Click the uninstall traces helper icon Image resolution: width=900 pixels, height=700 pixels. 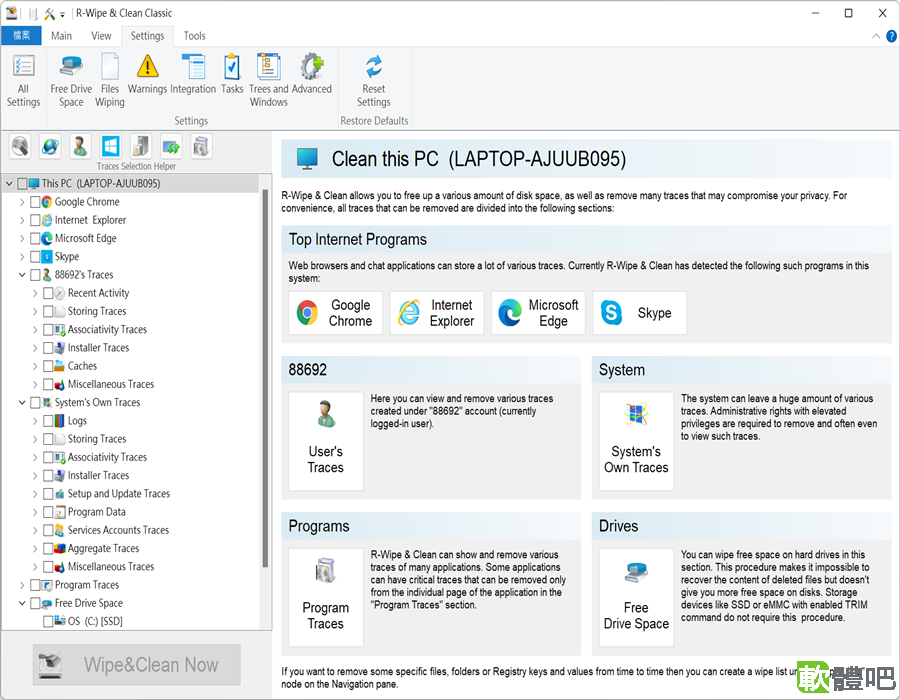click(x=141, y=146)
